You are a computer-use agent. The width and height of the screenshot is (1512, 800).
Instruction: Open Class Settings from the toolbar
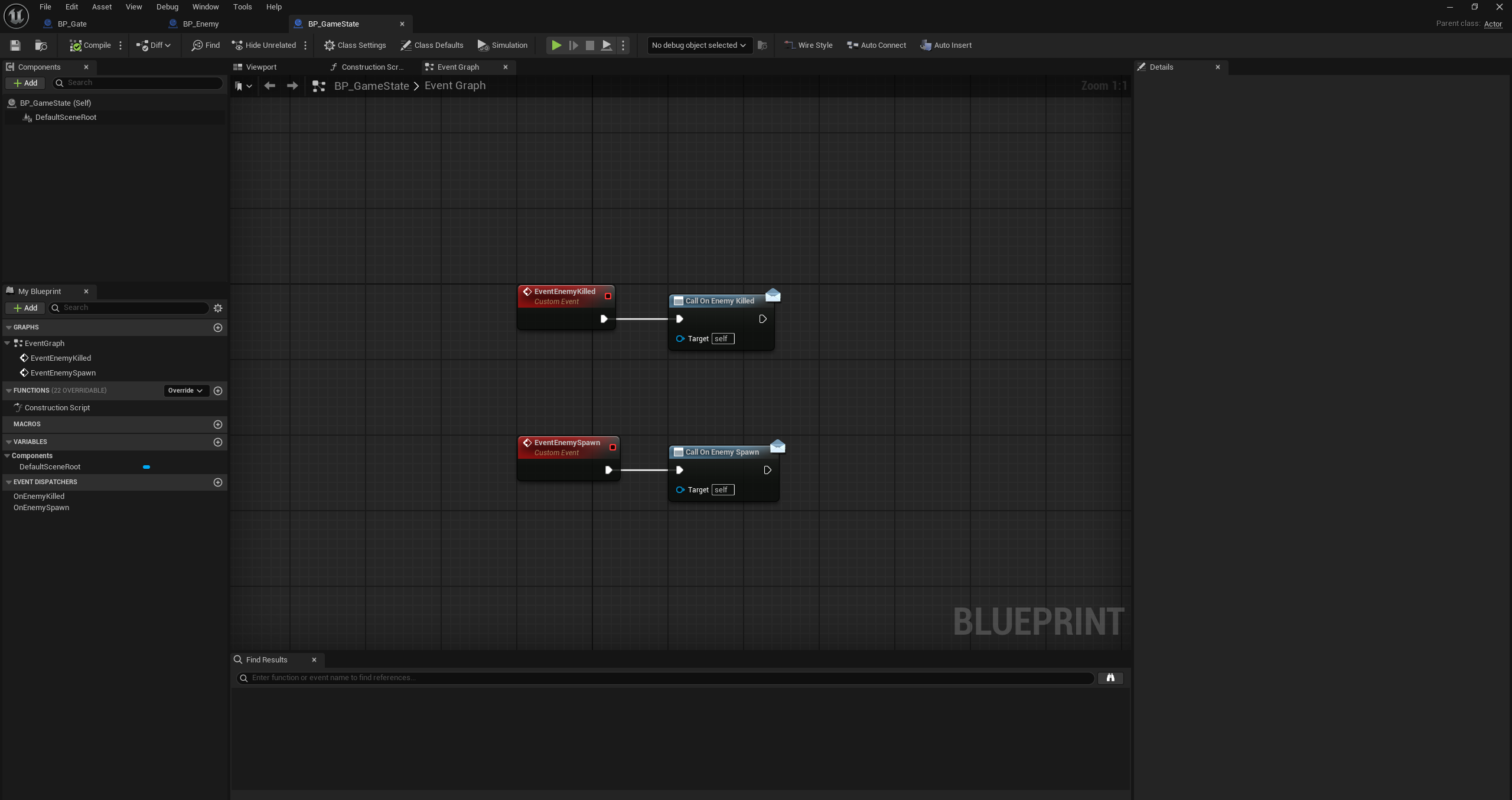click(355, 45)
